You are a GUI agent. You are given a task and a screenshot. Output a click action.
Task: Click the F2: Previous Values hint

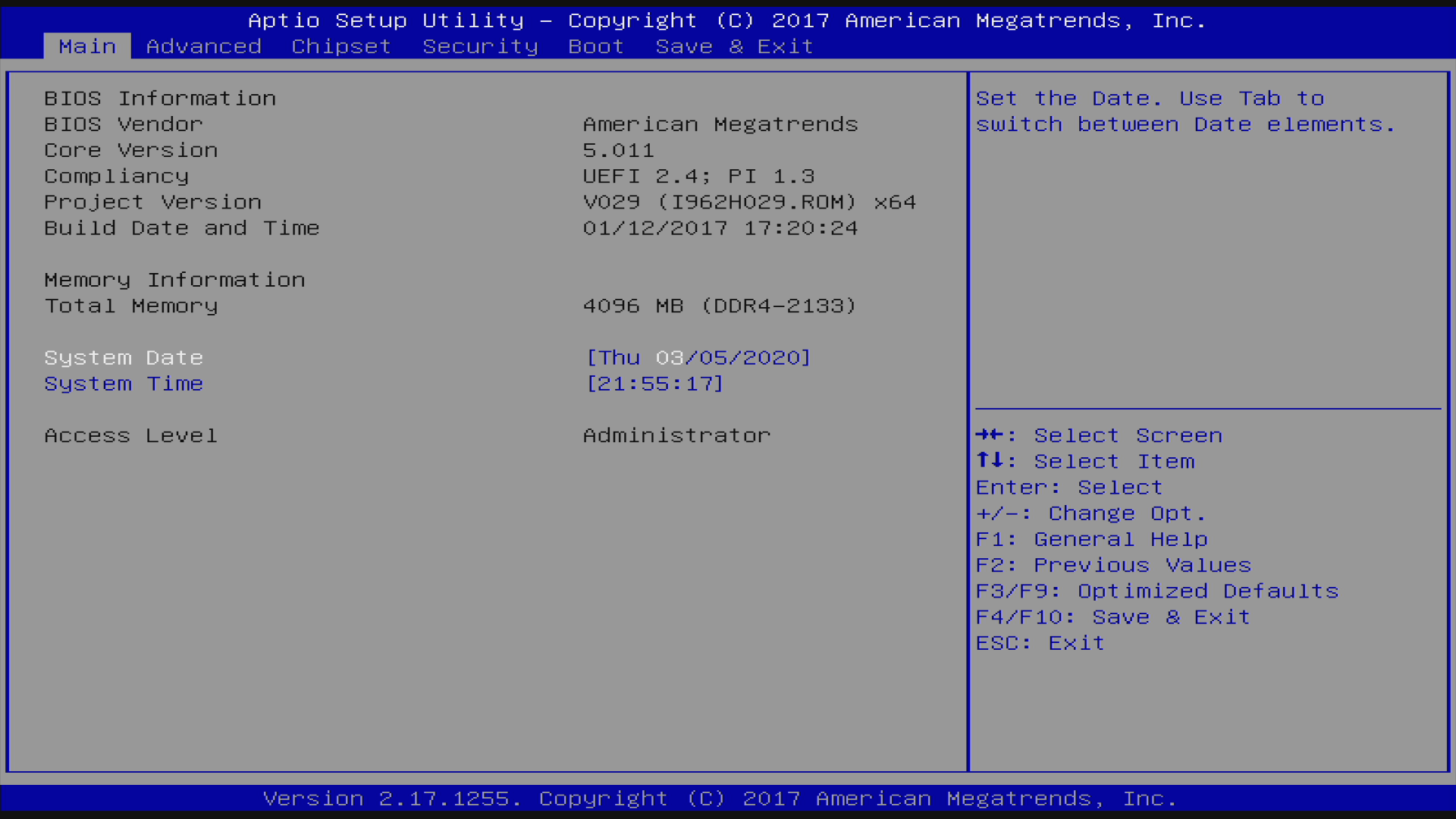[x=1113, y=566]
